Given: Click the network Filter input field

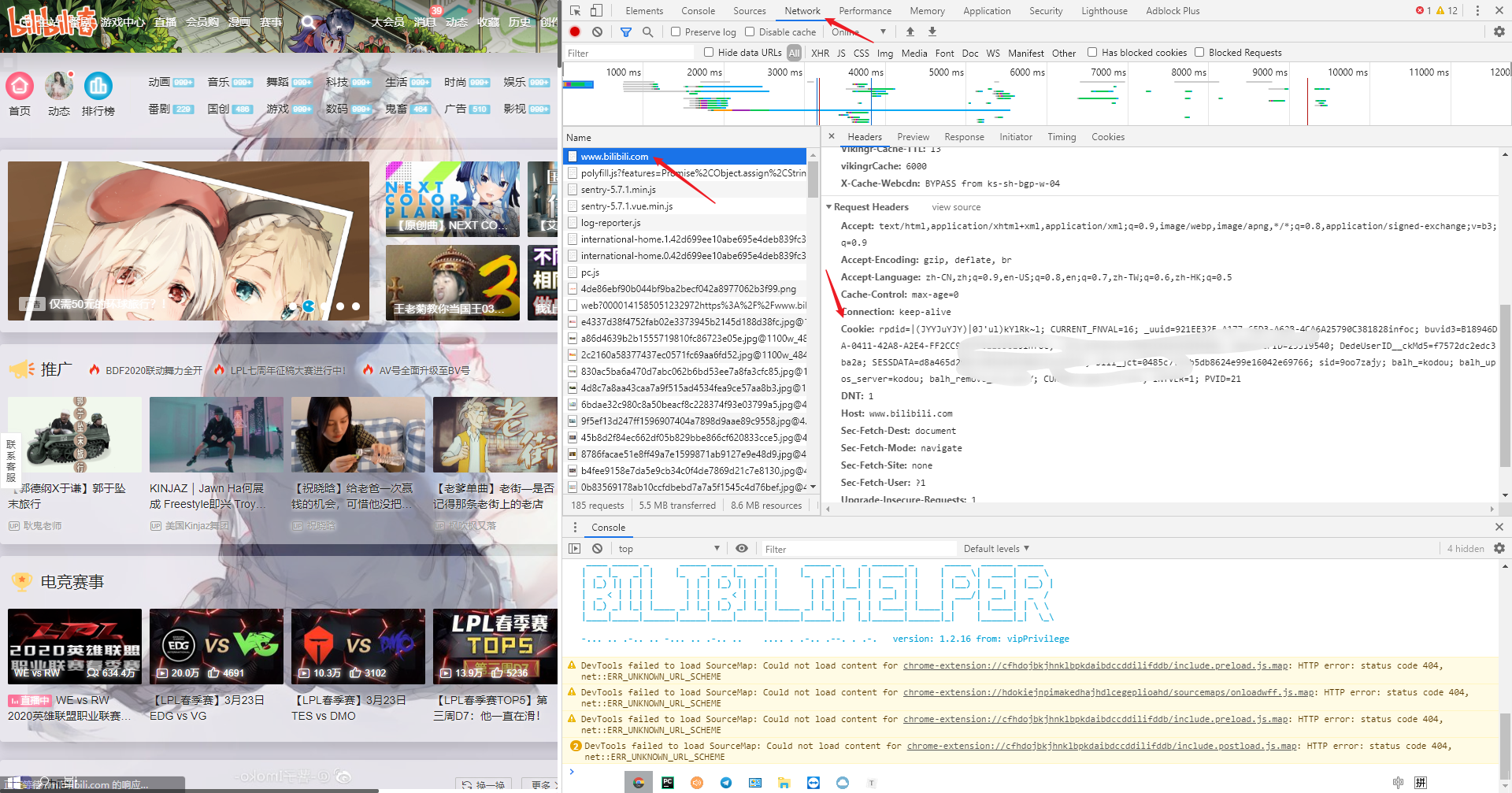Looking at the screenshot, I should click(629, 53).
